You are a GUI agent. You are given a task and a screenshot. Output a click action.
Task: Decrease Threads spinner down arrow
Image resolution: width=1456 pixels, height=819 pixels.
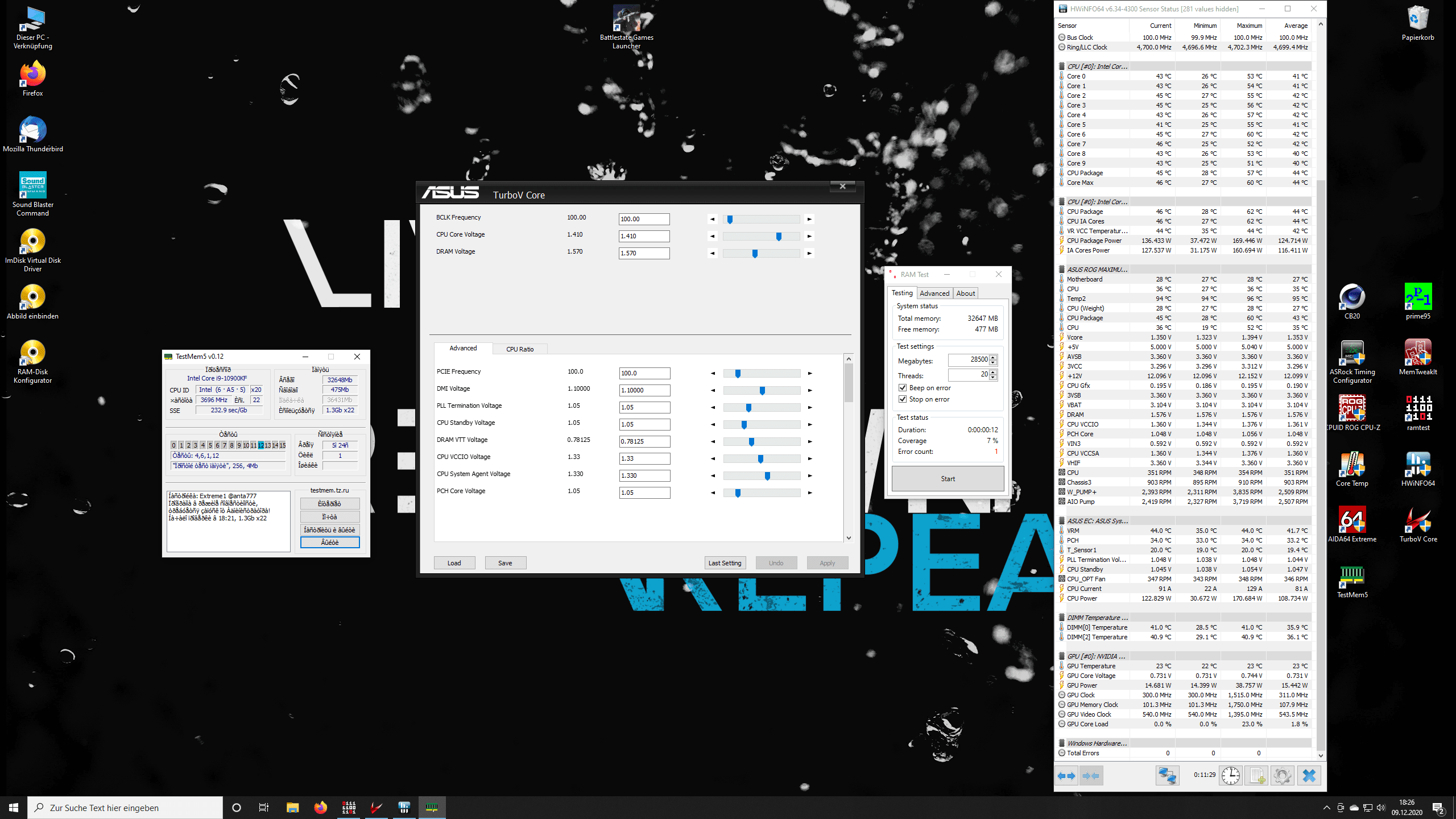pyautogui.click(x=993, y=377)
